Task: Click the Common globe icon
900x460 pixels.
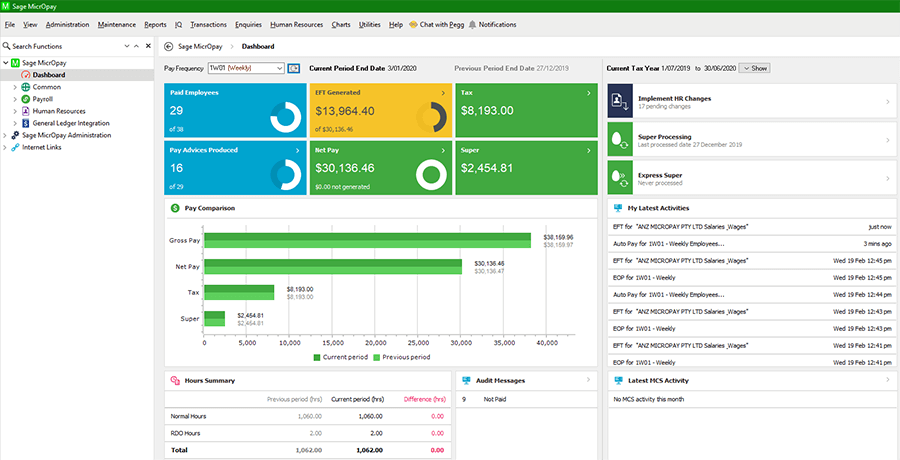Action: 26,87
